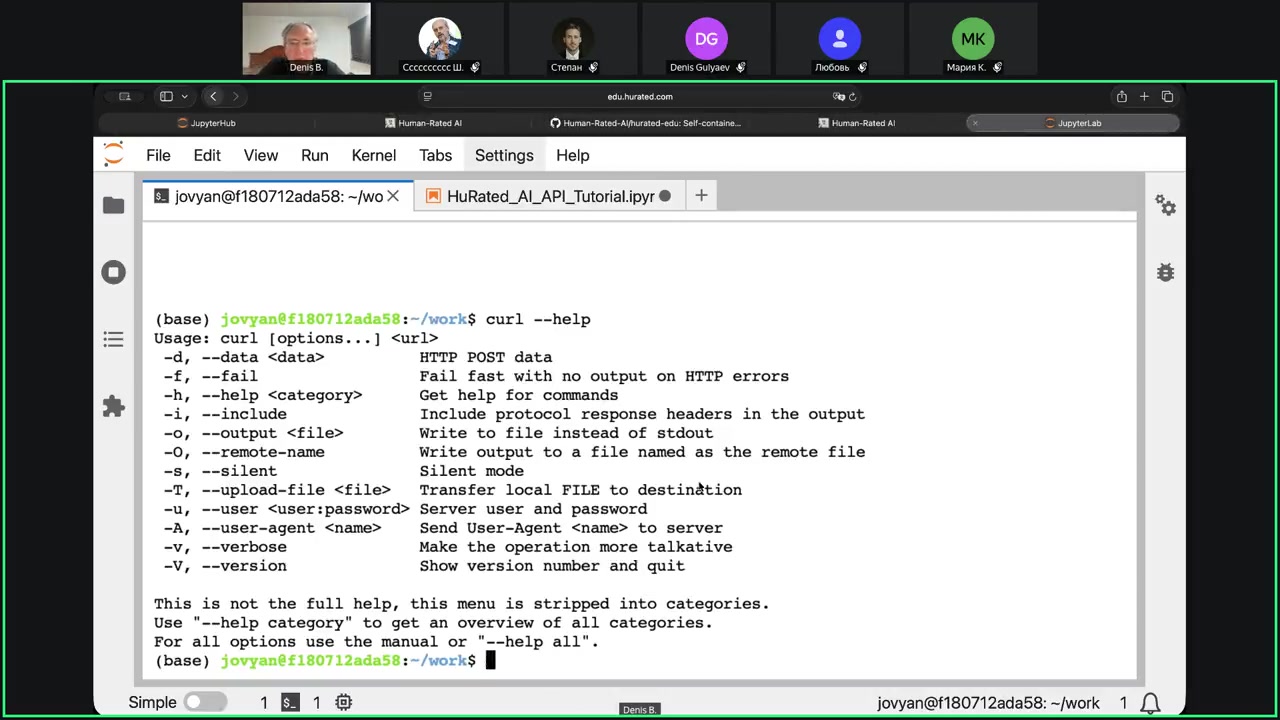Expand the Safari sidebar dropdown chevron
The image size is (1280, 720).
[x=184, y=97]
